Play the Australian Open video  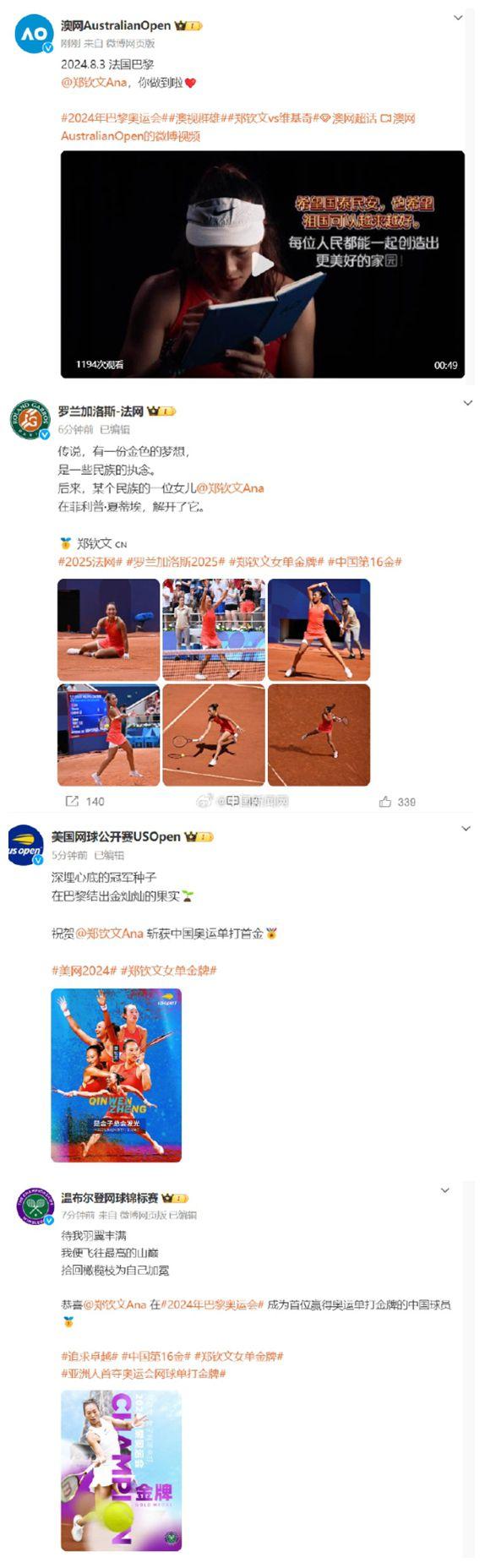click(263, 264)
